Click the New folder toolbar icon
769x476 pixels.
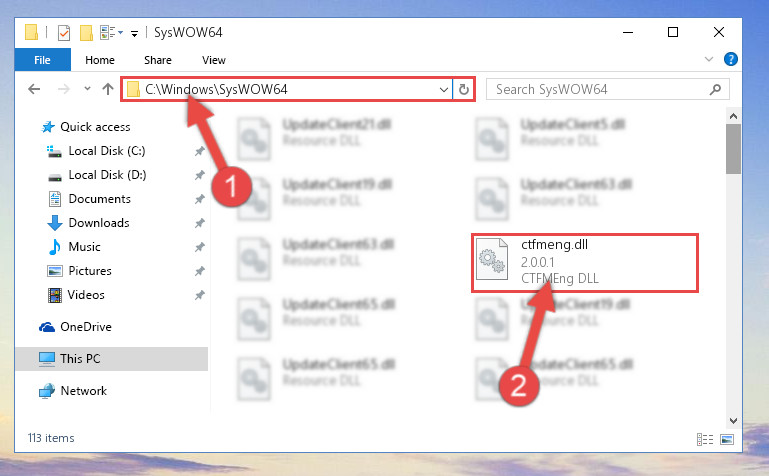tap(86, 33)
